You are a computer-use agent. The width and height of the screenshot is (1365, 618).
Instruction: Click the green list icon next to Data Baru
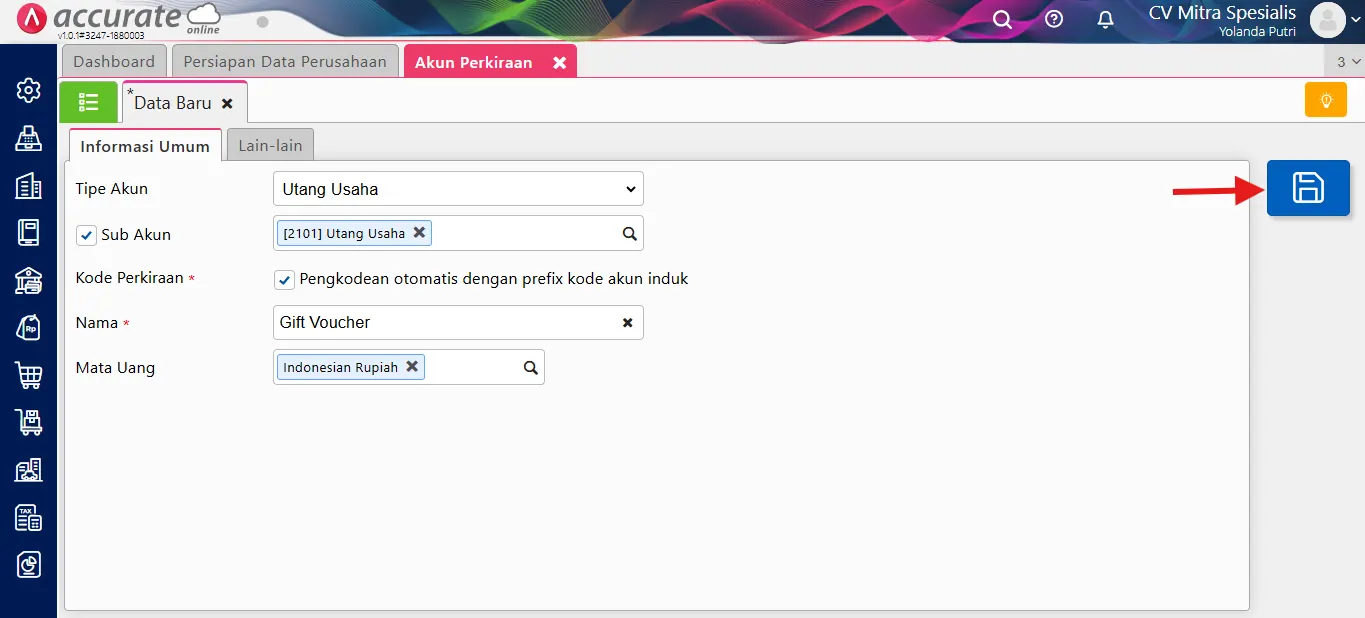pyautogui.click(x=88, y=101)
